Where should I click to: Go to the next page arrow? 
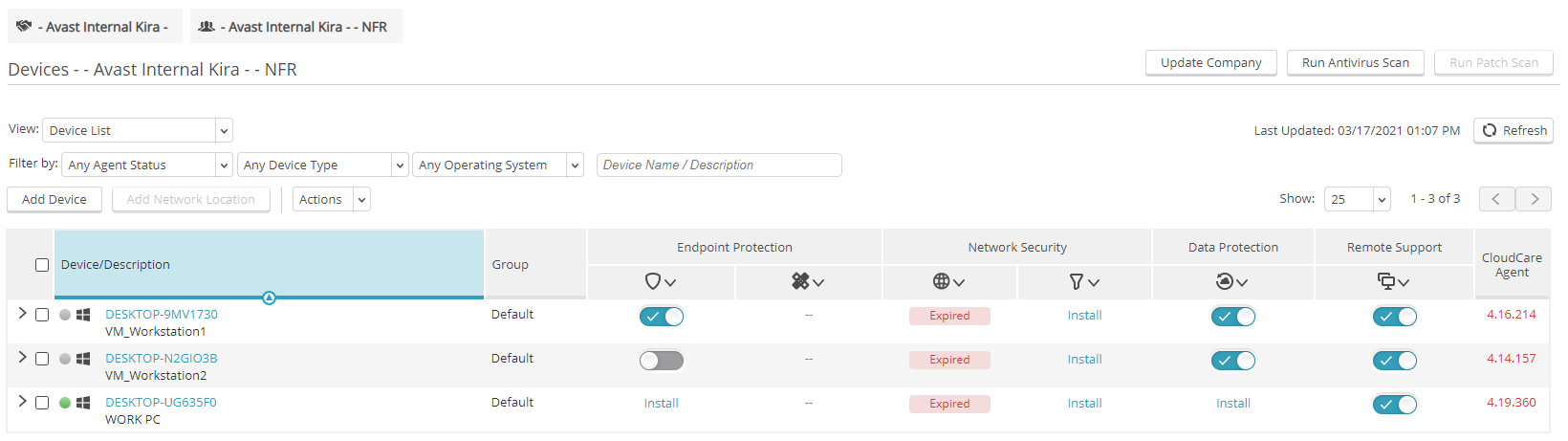coord(1534,199)
